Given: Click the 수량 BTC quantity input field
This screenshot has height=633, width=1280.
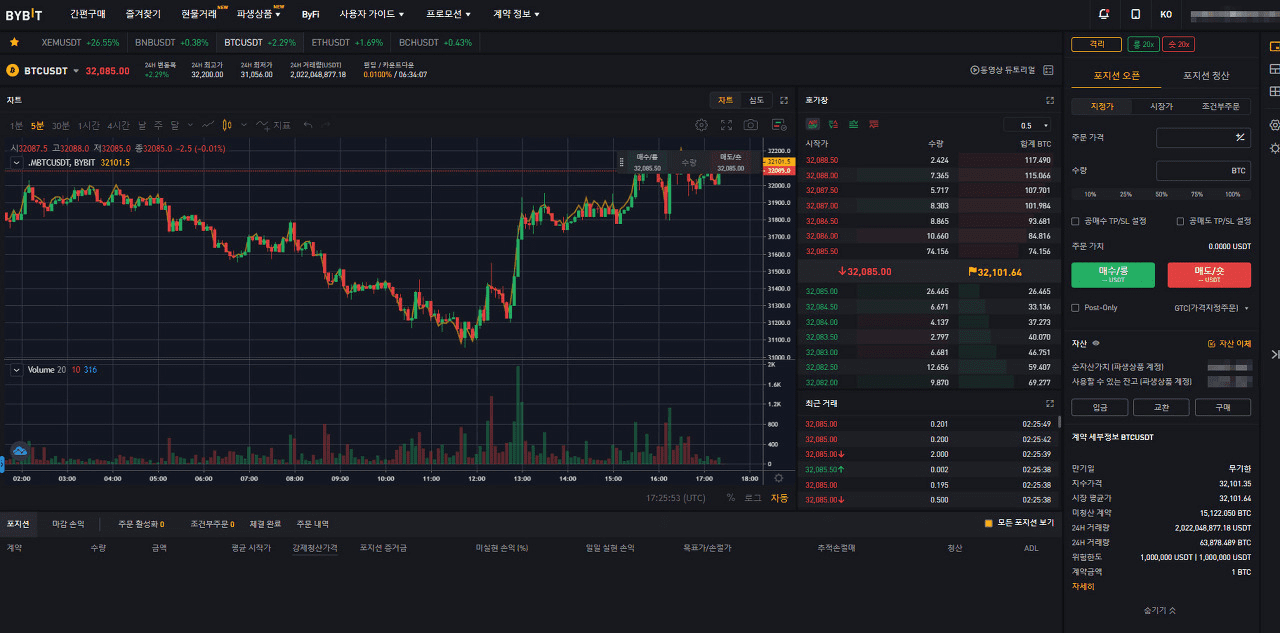Looking at the screenshot, I should pos(1203,171).
